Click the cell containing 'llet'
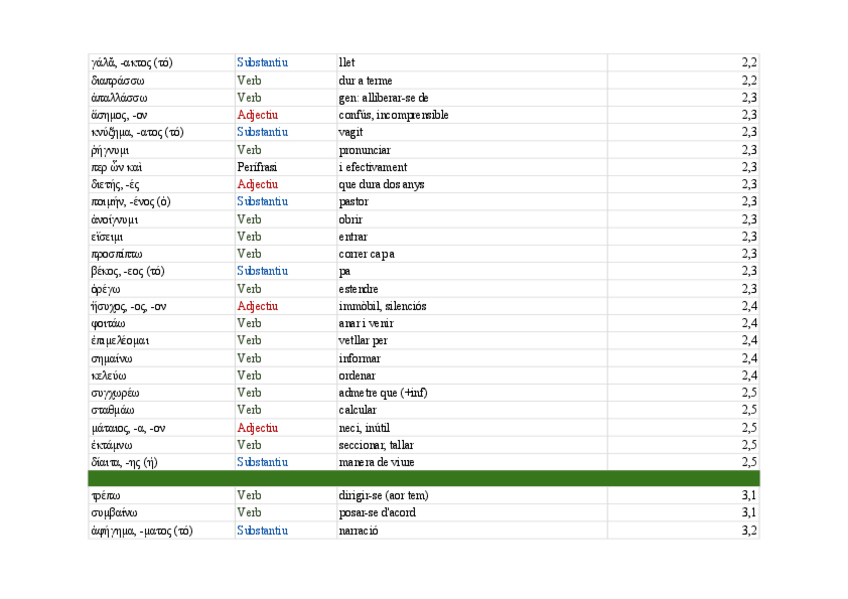Screen dimensions: 848x599 (347, 63)
